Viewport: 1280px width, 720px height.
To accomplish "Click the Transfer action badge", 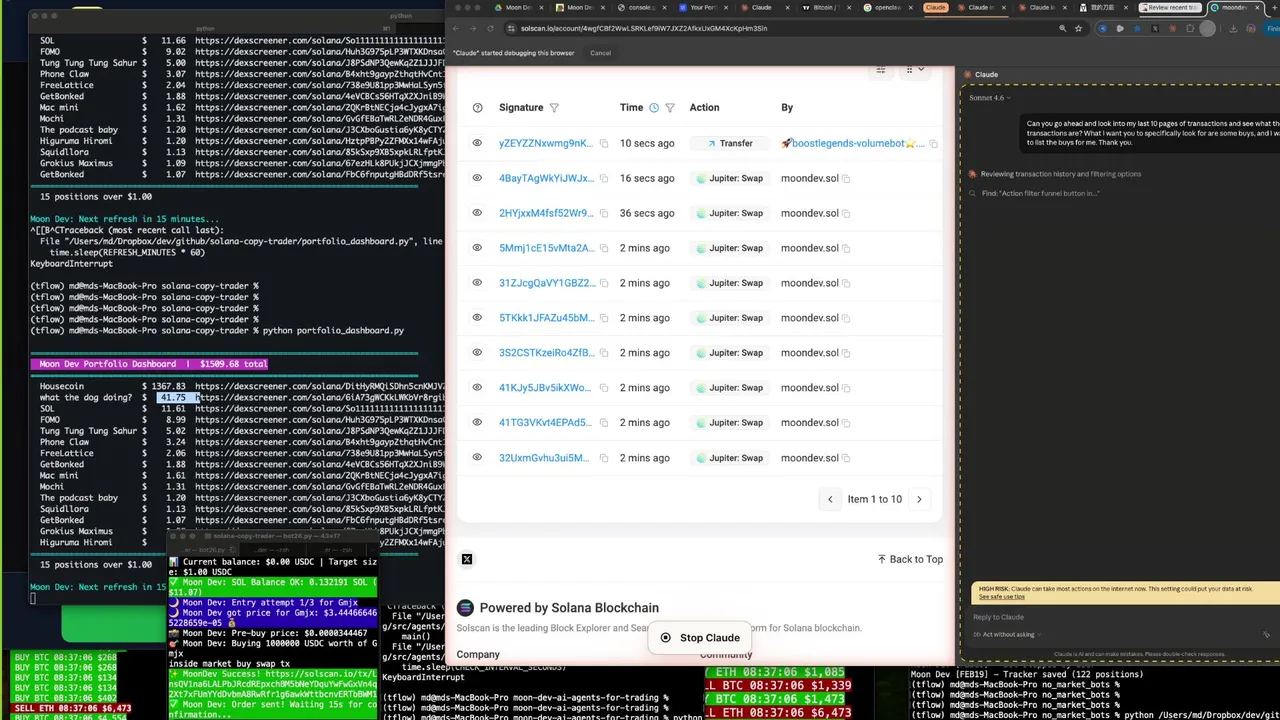I will click(729, 144).
